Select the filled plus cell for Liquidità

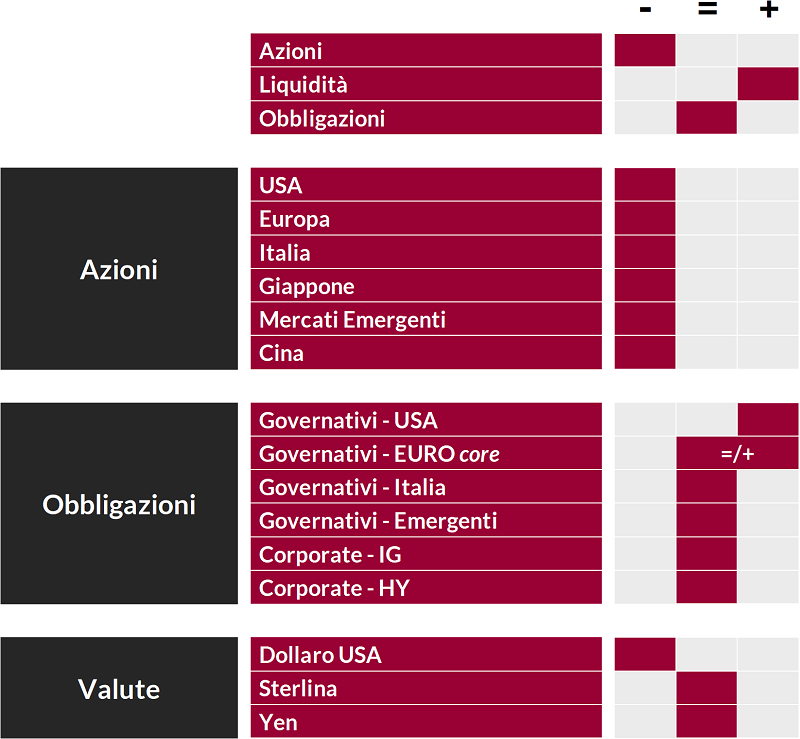(x=768, y=84)
